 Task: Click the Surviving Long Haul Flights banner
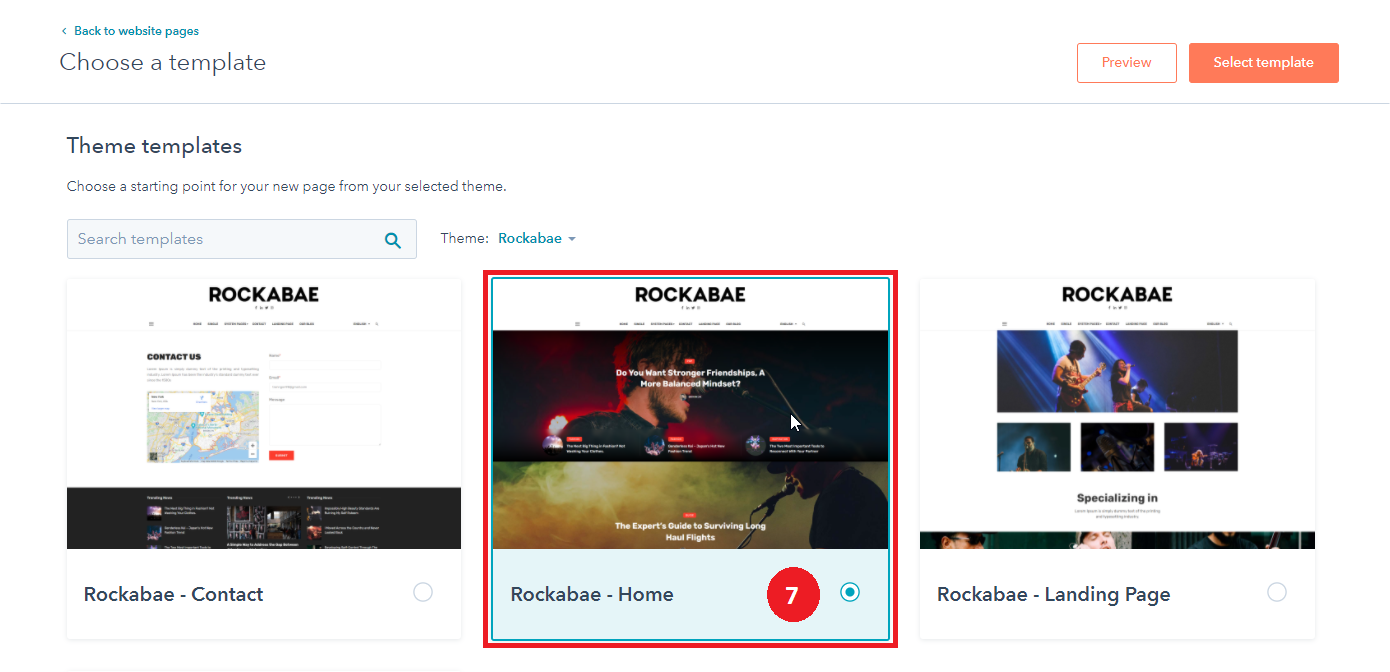pos(690,530)
